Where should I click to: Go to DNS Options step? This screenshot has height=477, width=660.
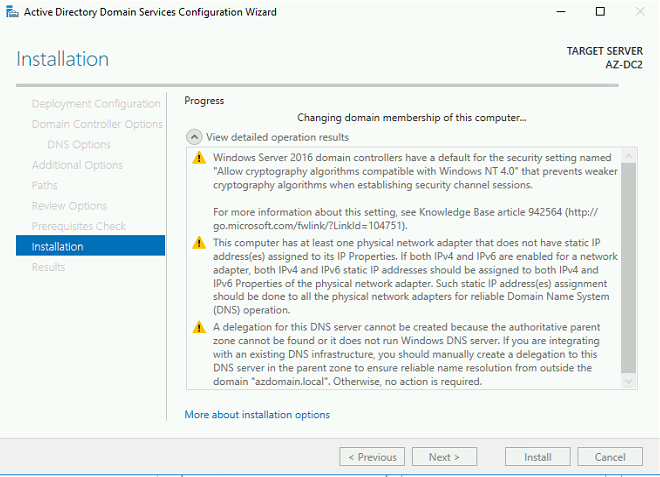point(79,144)
